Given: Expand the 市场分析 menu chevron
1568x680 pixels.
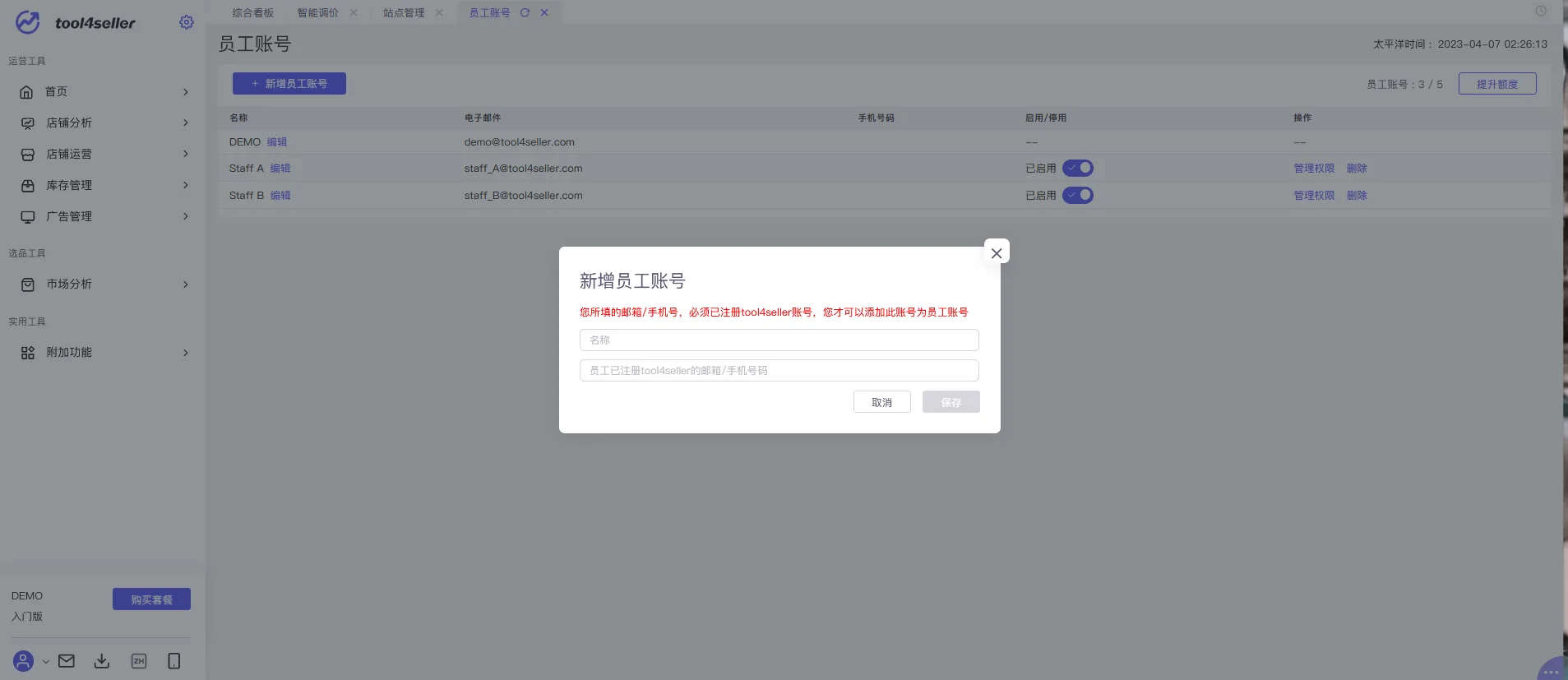Looking at the screenshot, I should point(186,284).
